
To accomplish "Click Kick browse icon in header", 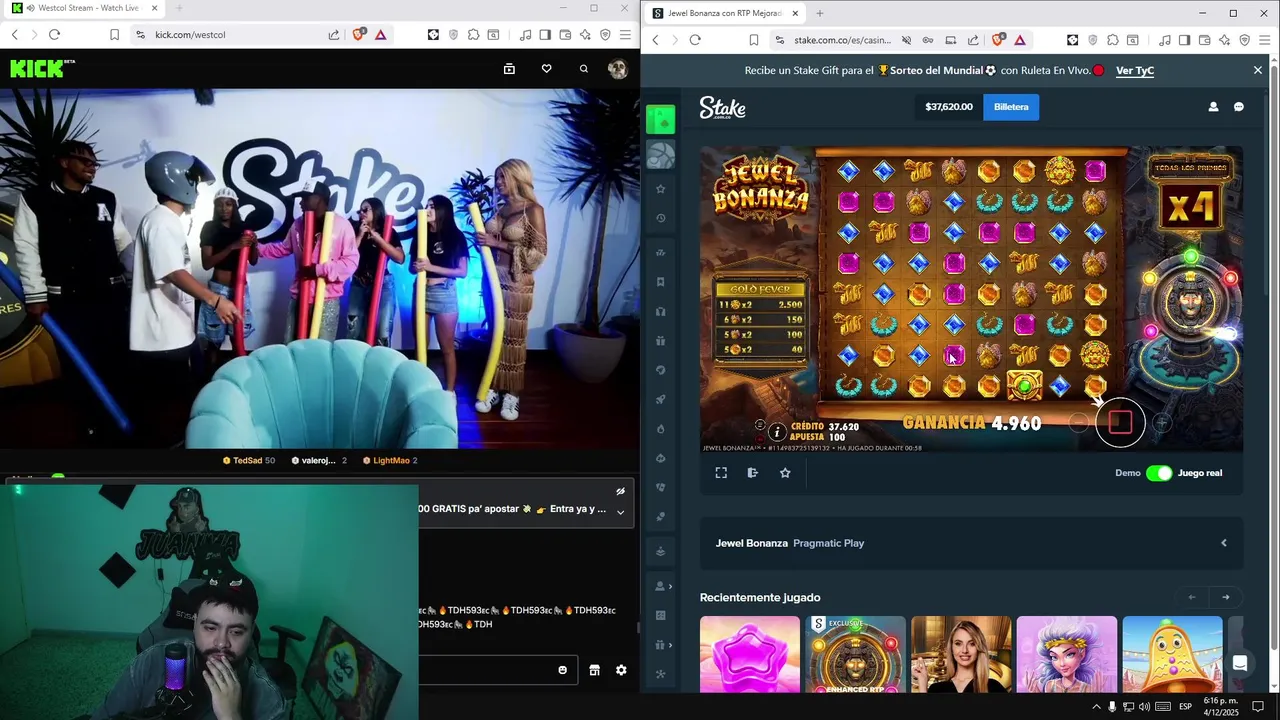I will point(509,69).
